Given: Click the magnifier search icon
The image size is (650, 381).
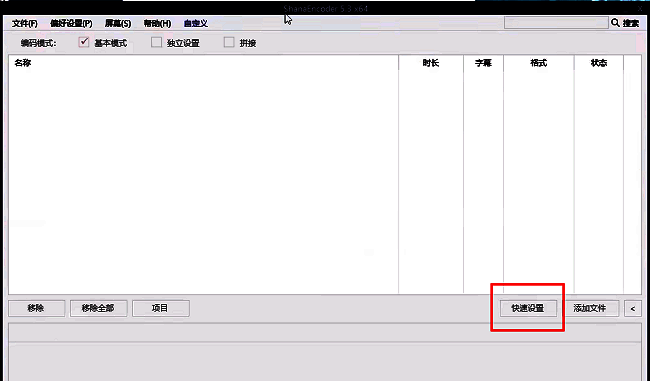Looking at the screenshot, I should 615,23.
